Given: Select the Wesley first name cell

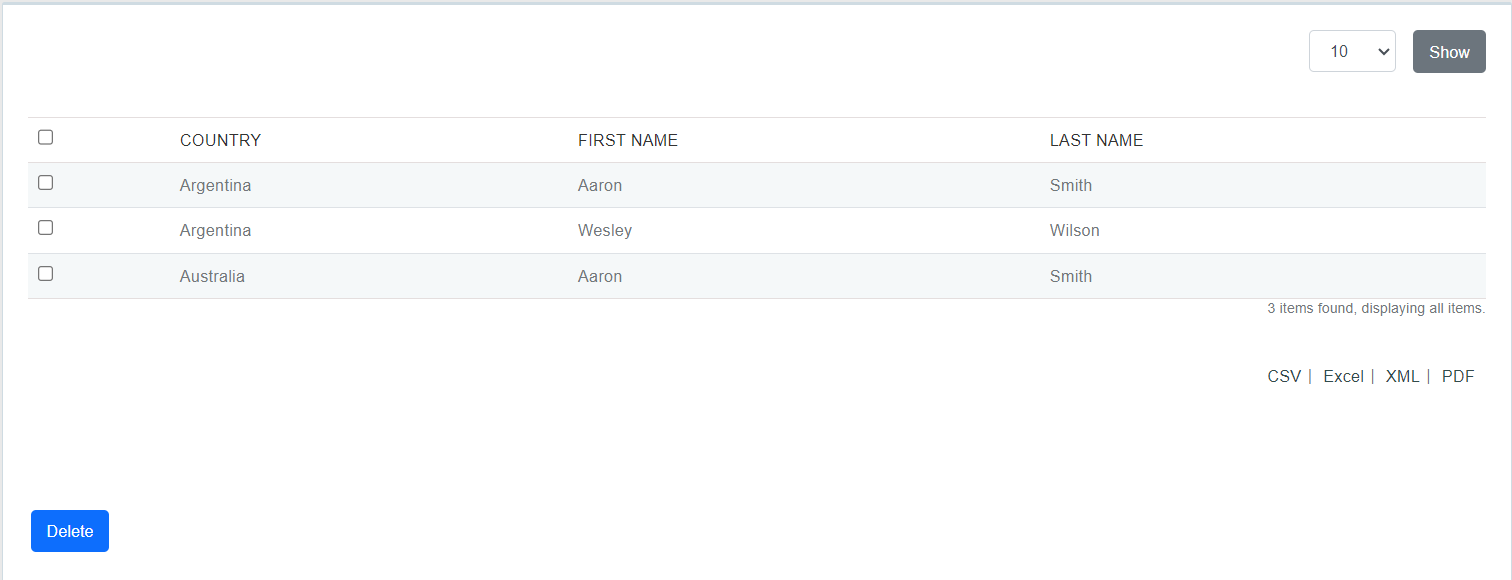Looking at the screenshot, I should (x=605, y=231).
